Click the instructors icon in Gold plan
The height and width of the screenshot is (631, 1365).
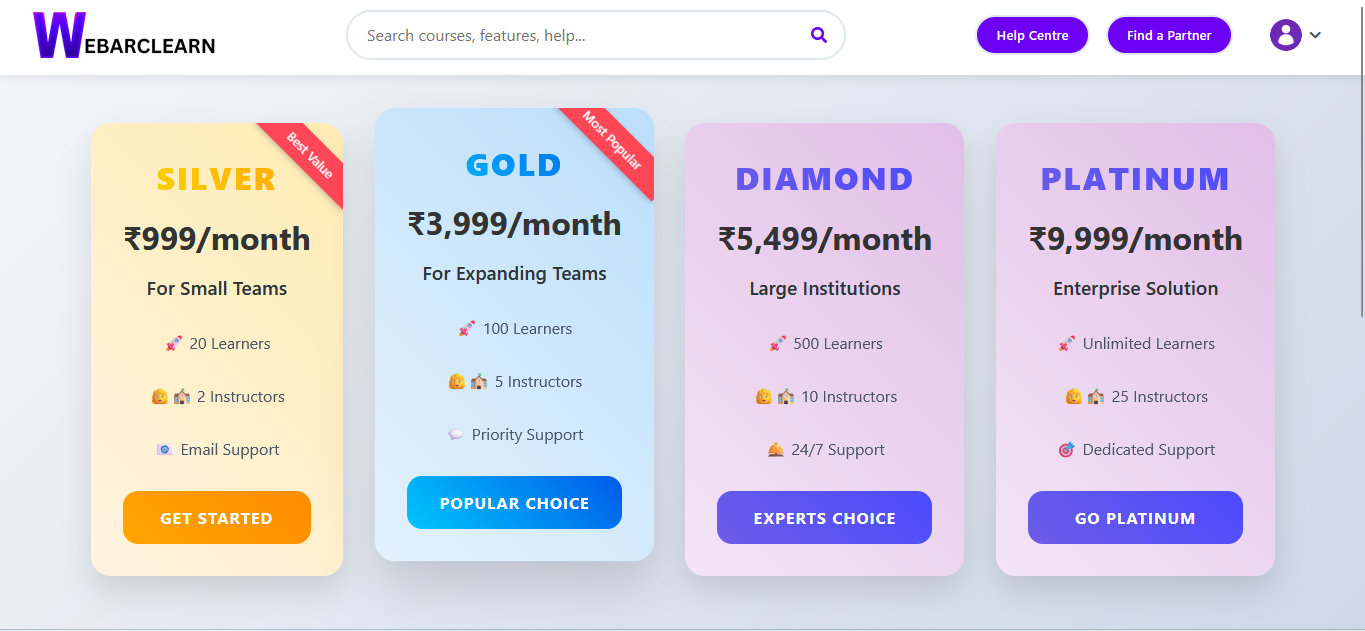click(x=468, y=382)
